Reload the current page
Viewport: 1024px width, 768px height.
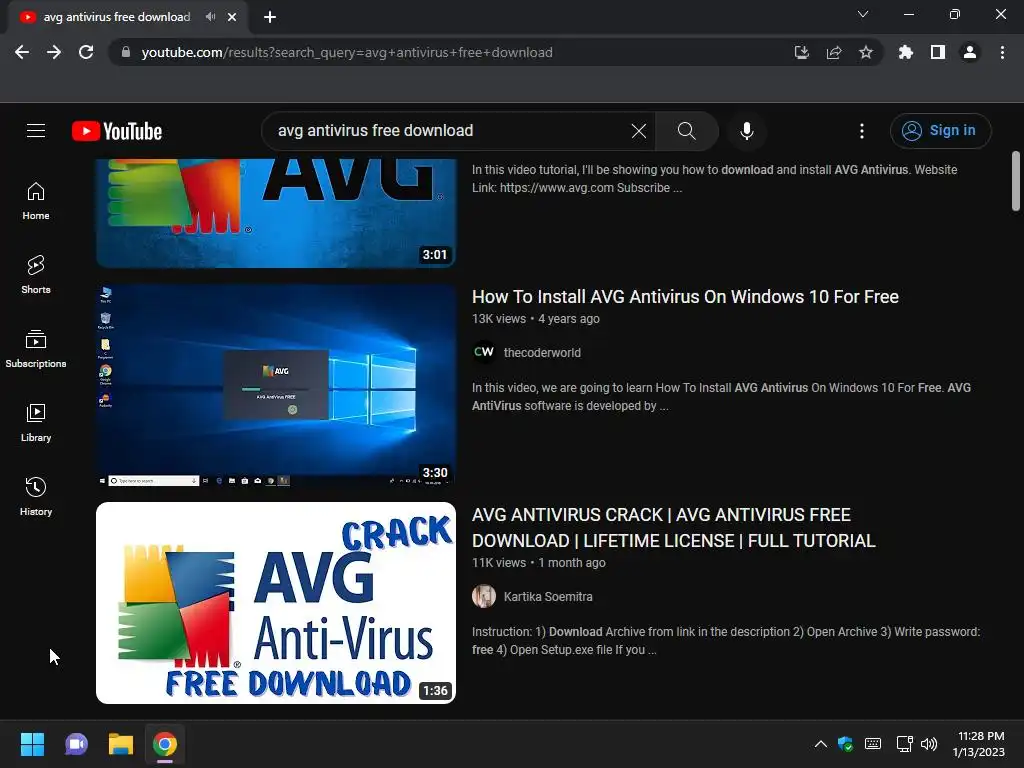pyautogui.click(x=86, y=52)
